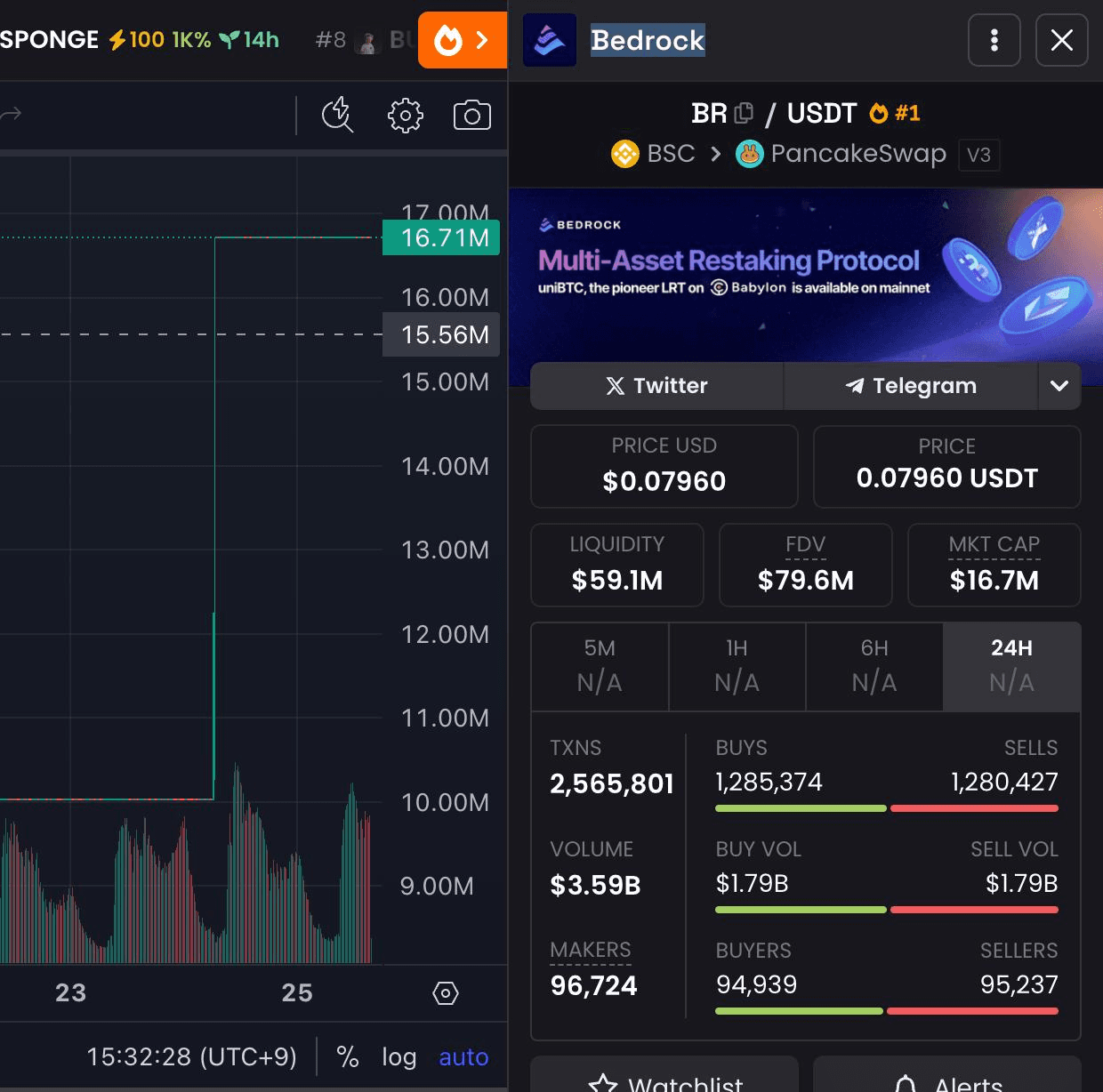Click the SELLERS 95,237 value
1103x1092 pixels.
tap(1019, 984)
